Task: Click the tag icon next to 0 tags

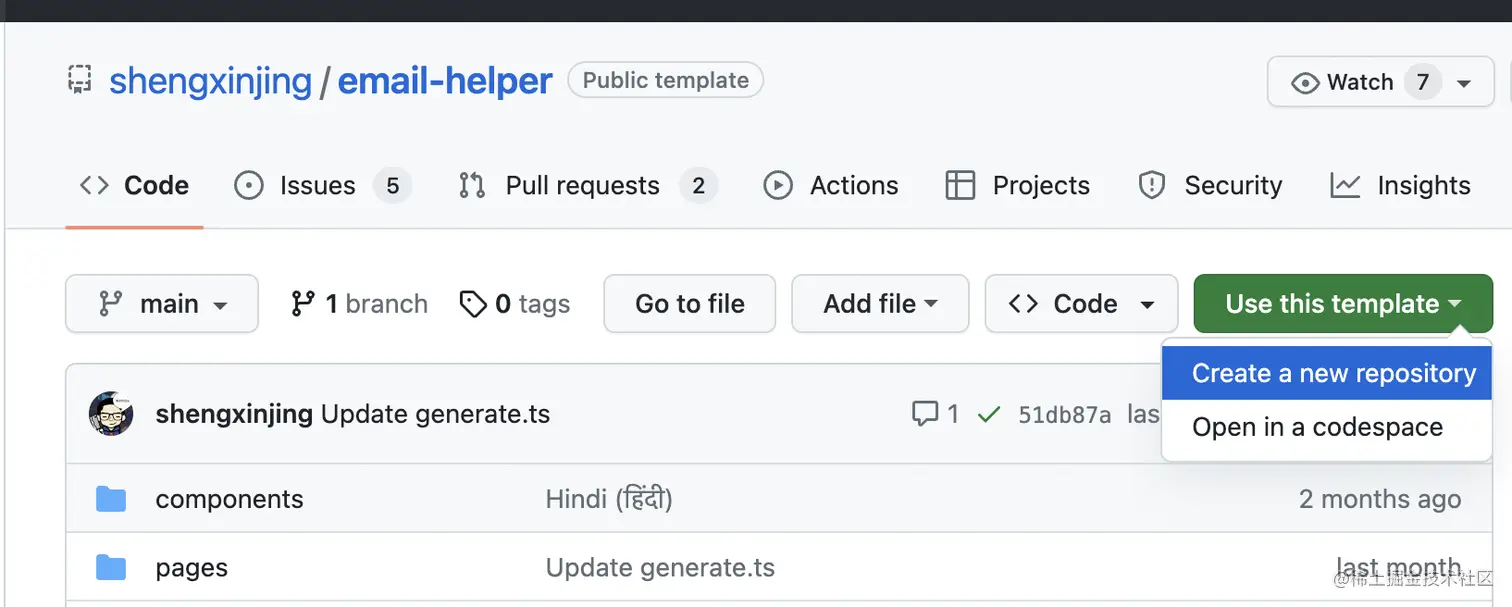Action: pyautogui.click(x=472, y=304)
